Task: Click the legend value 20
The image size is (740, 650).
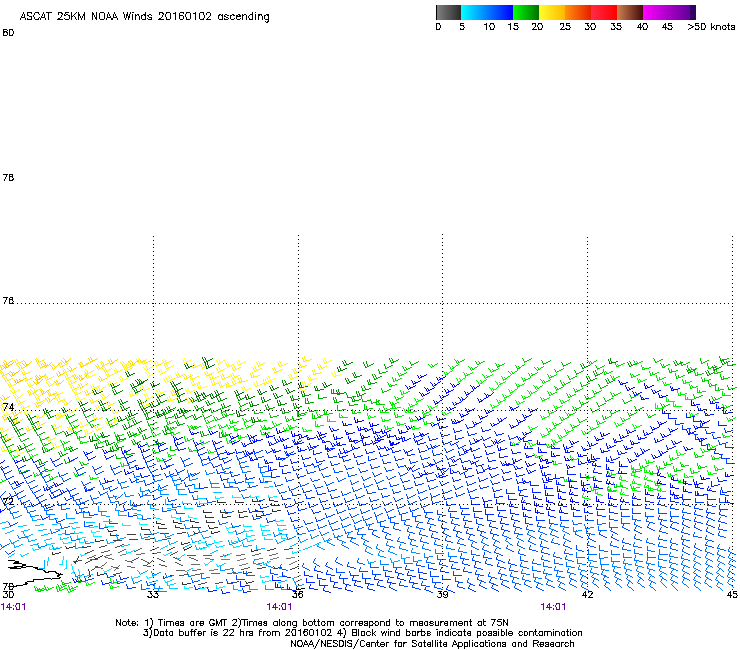Action: coord(537,27)
